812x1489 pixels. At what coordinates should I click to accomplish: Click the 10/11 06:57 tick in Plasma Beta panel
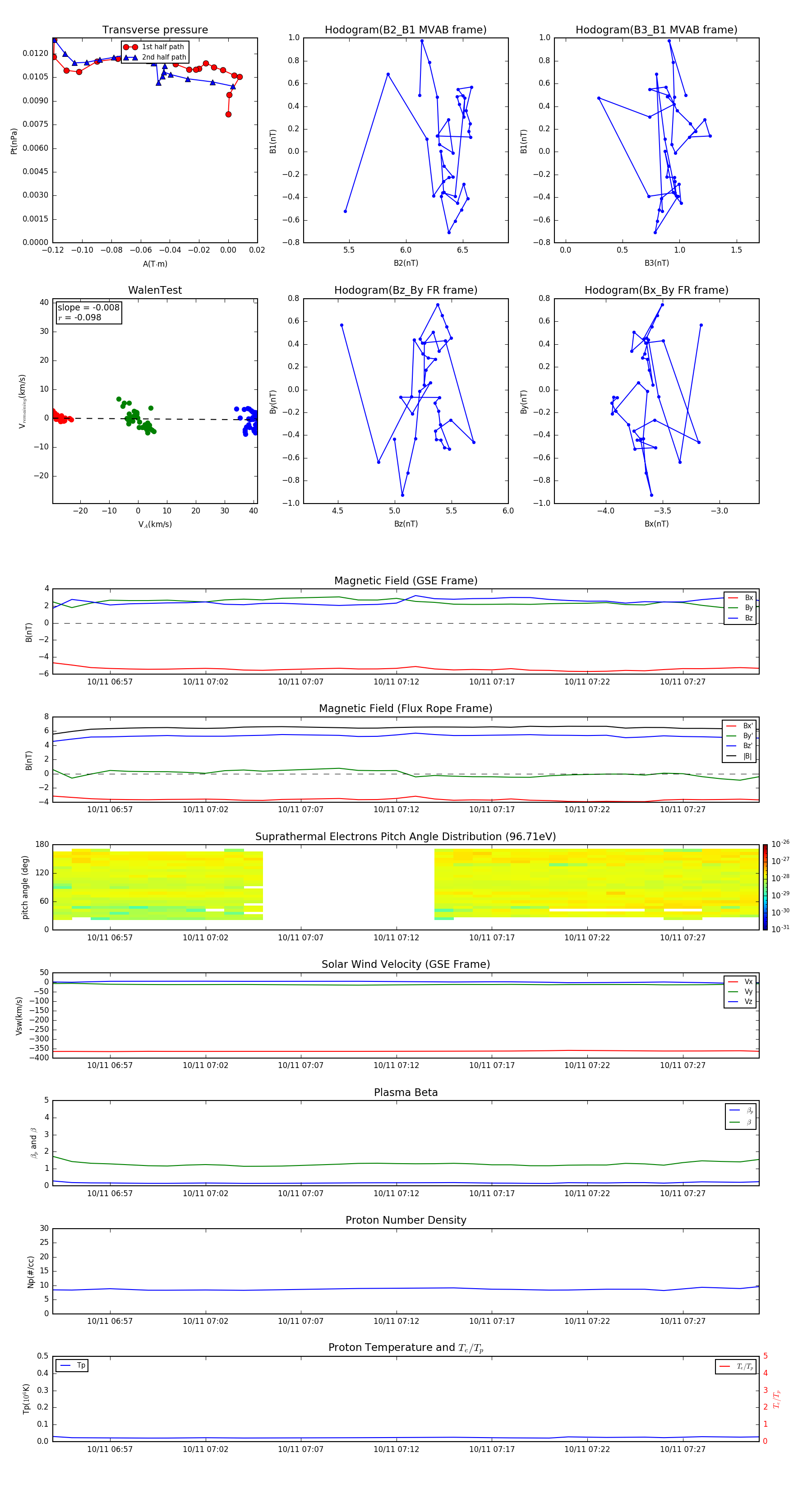[x=110, y=1193]
